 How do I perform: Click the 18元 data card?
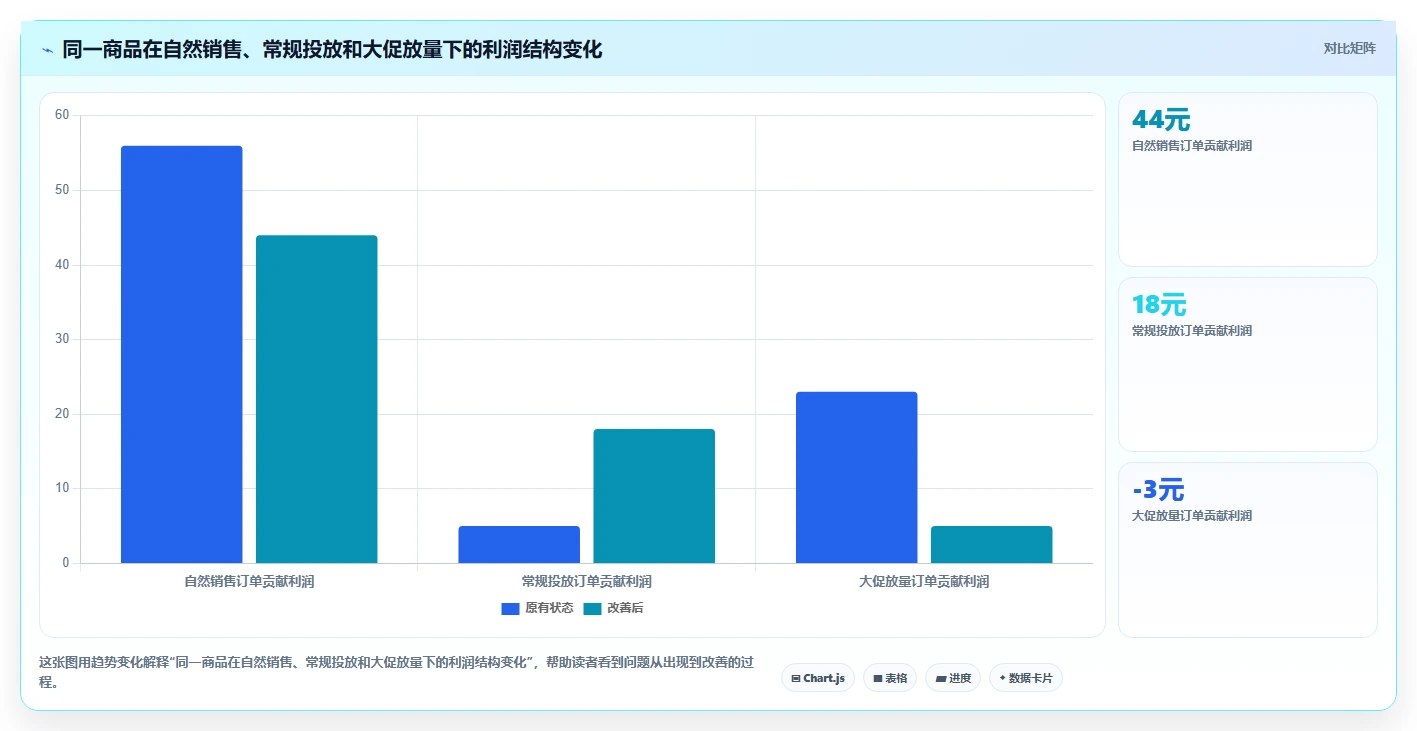(1247, 364)
